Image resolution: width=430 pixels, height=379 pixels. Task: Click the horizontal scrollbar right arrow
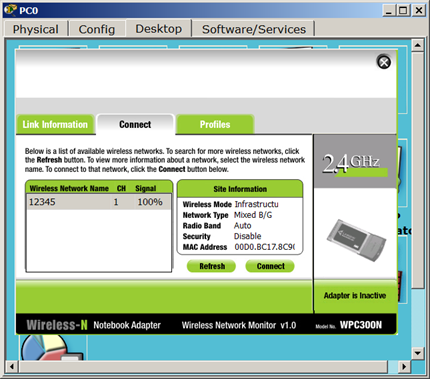[x=404, y=367]
